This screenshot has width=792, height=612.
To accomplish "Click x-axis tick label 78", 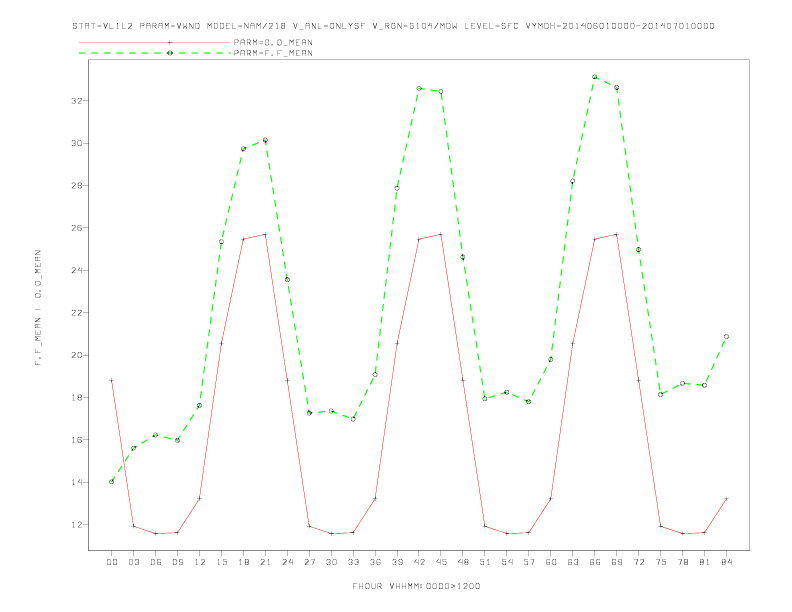I will (682, 562).
